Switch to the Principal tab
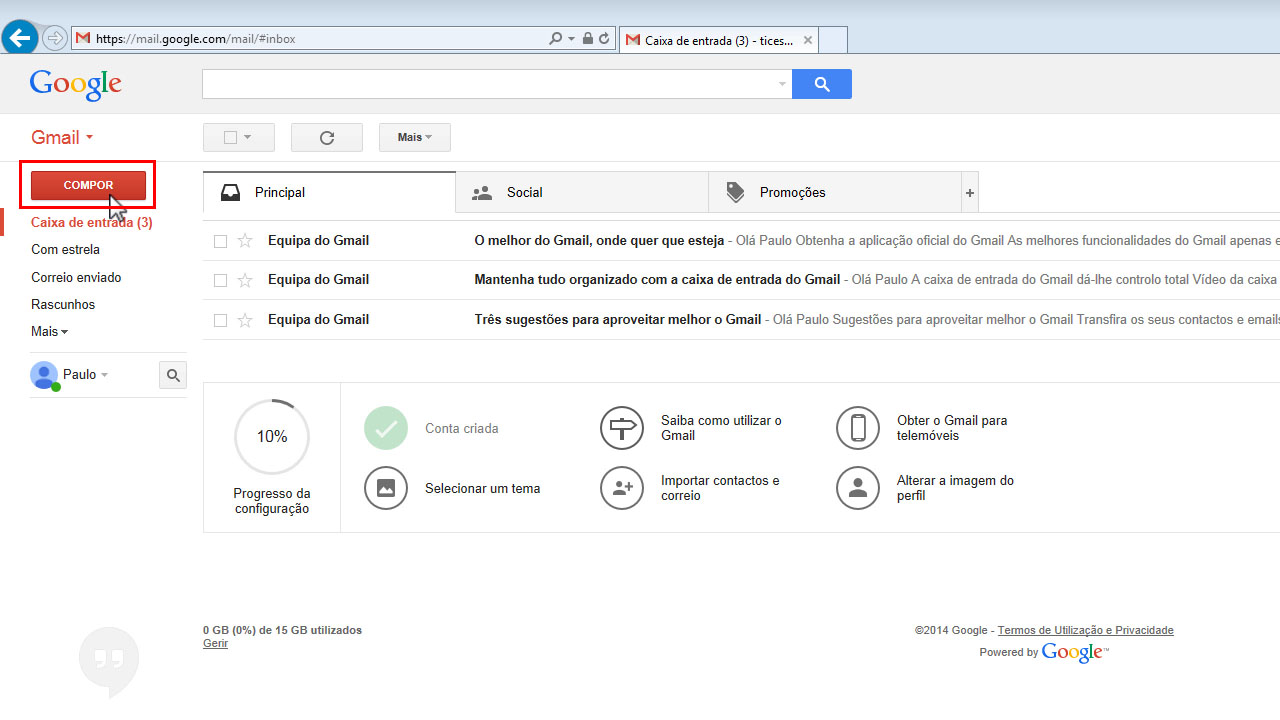Screen dimensions: 1280x720 click(x=329, y=192)
